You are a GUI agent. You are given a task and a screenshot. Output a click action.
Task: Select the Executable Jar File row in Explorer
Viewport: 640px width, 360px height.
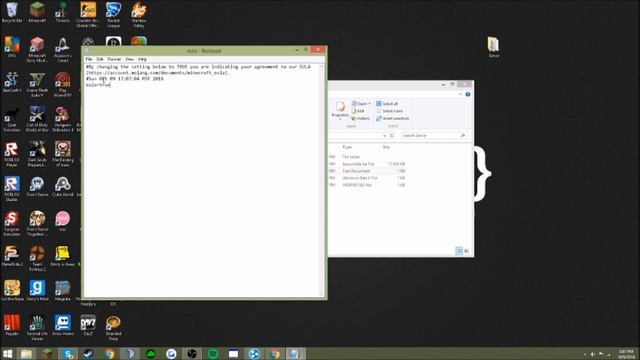pos(367,164)
